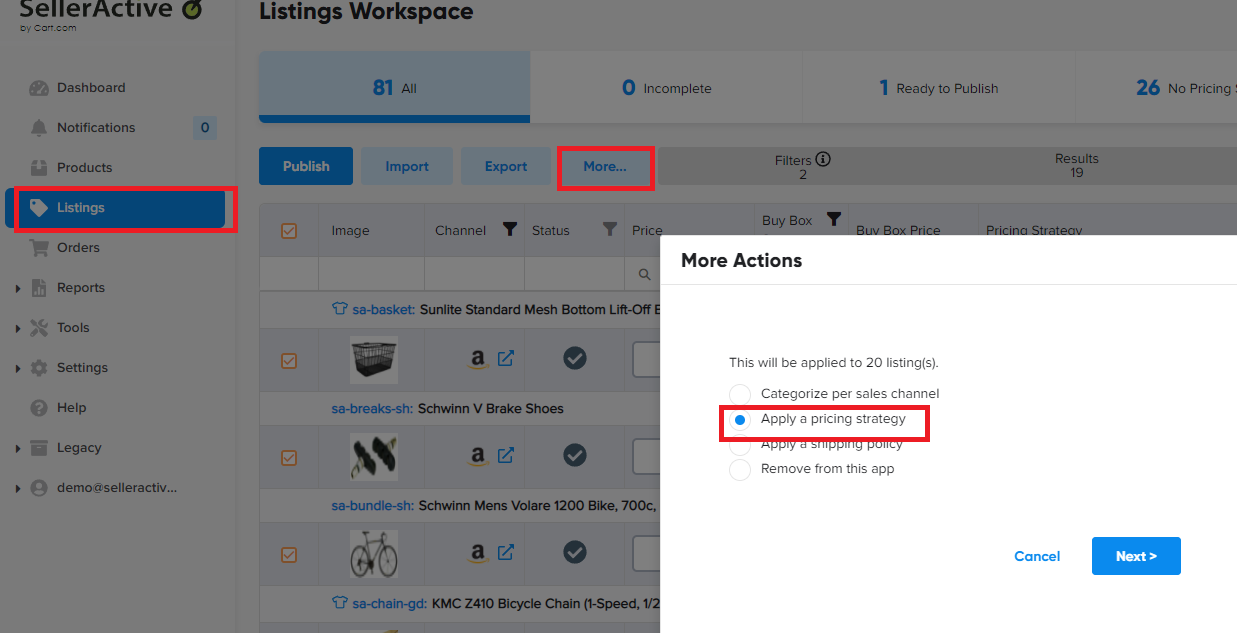
Task: Click the Amazon logo on Schwinn Brake Shoes row
Action: [x=478, y=456]
